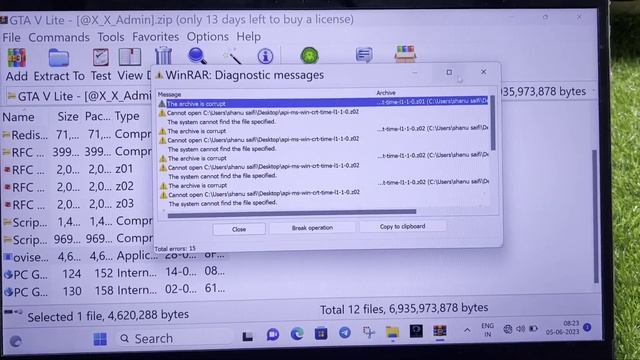The width and height of the screenshot is (640, 360).
Task: Click the Extract To folder icon
Action: tap(59, 58)
